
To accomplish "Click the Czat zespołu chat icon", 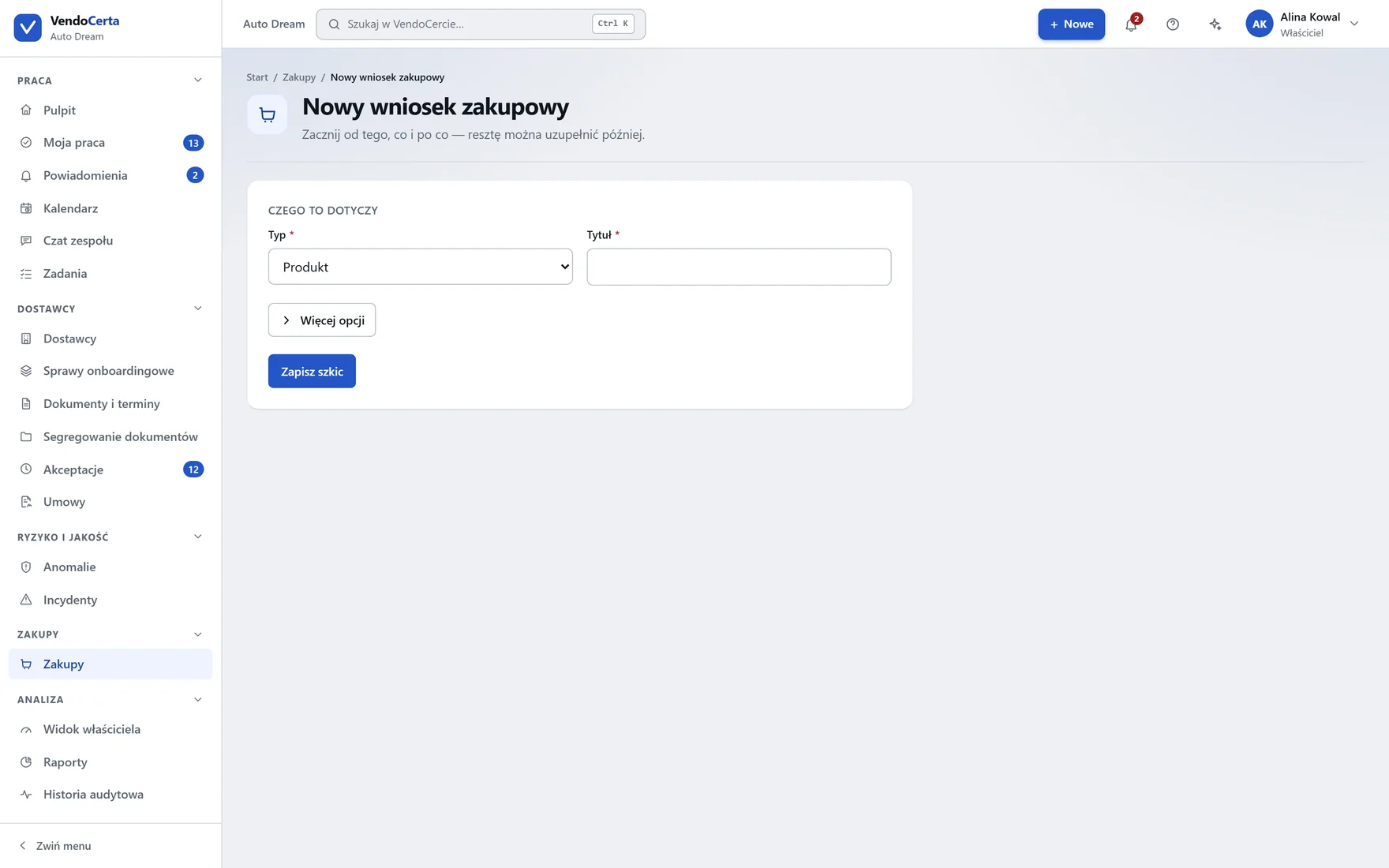I will point(26,241).
